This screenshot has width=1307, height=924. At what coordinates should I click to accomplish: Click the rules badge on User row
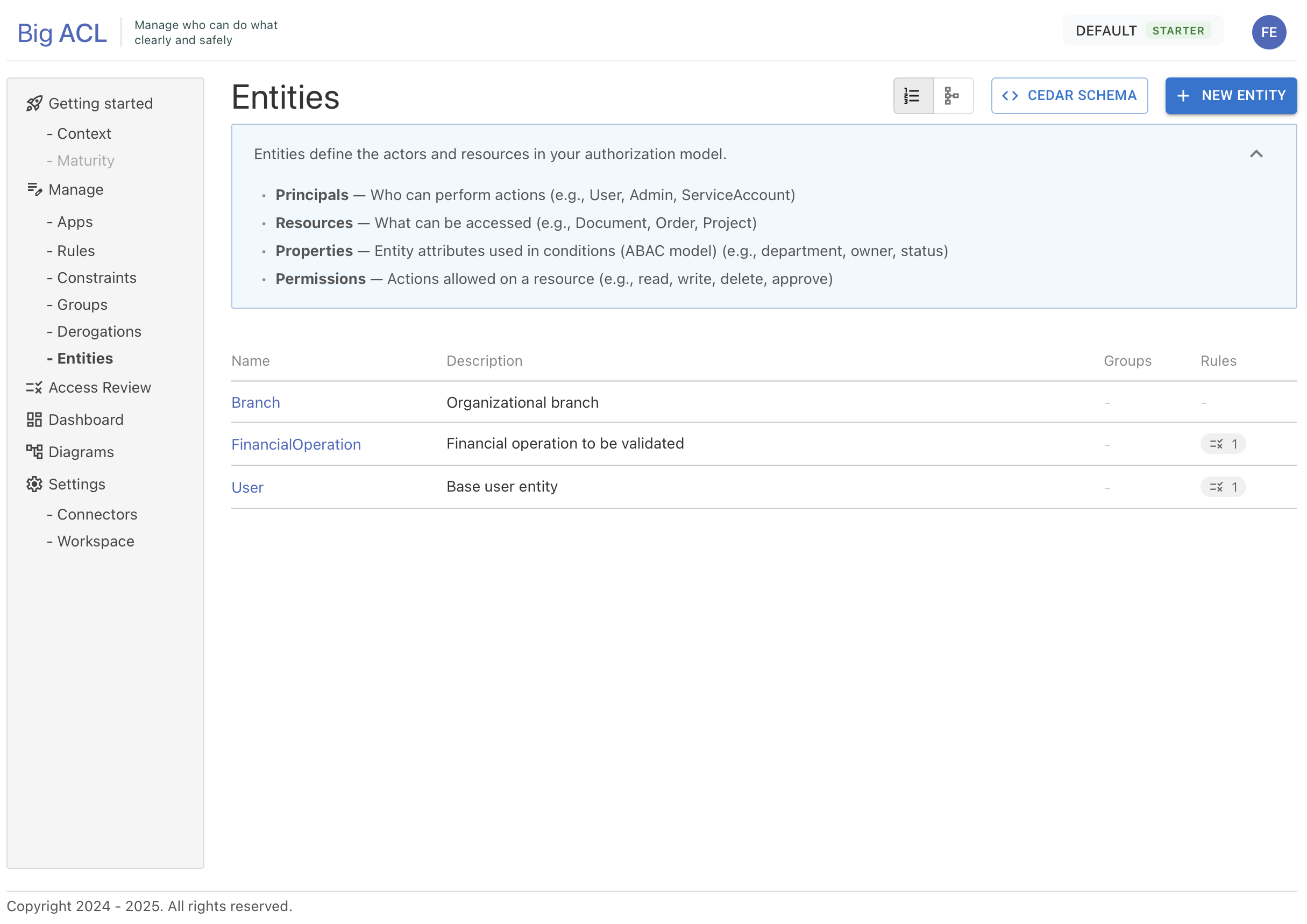(1223, 487)
